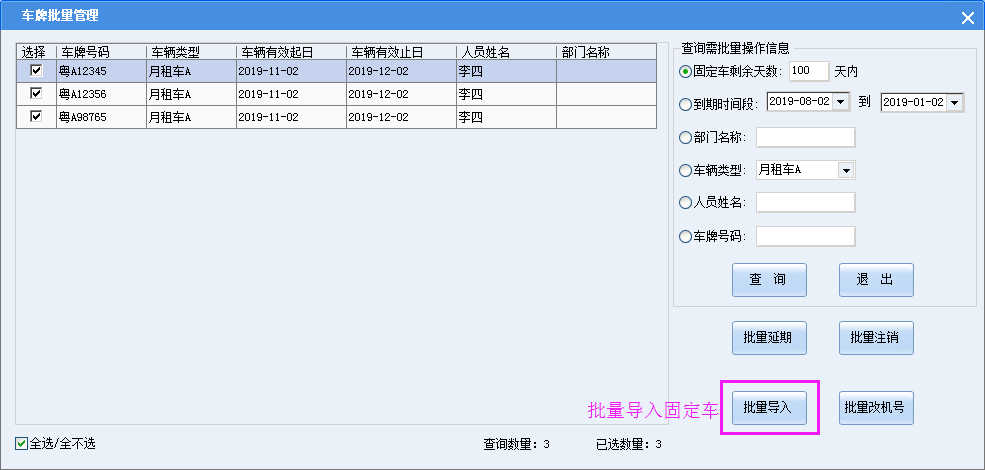
Task: Click the 批量导入 button
Action: coord(769,408)
